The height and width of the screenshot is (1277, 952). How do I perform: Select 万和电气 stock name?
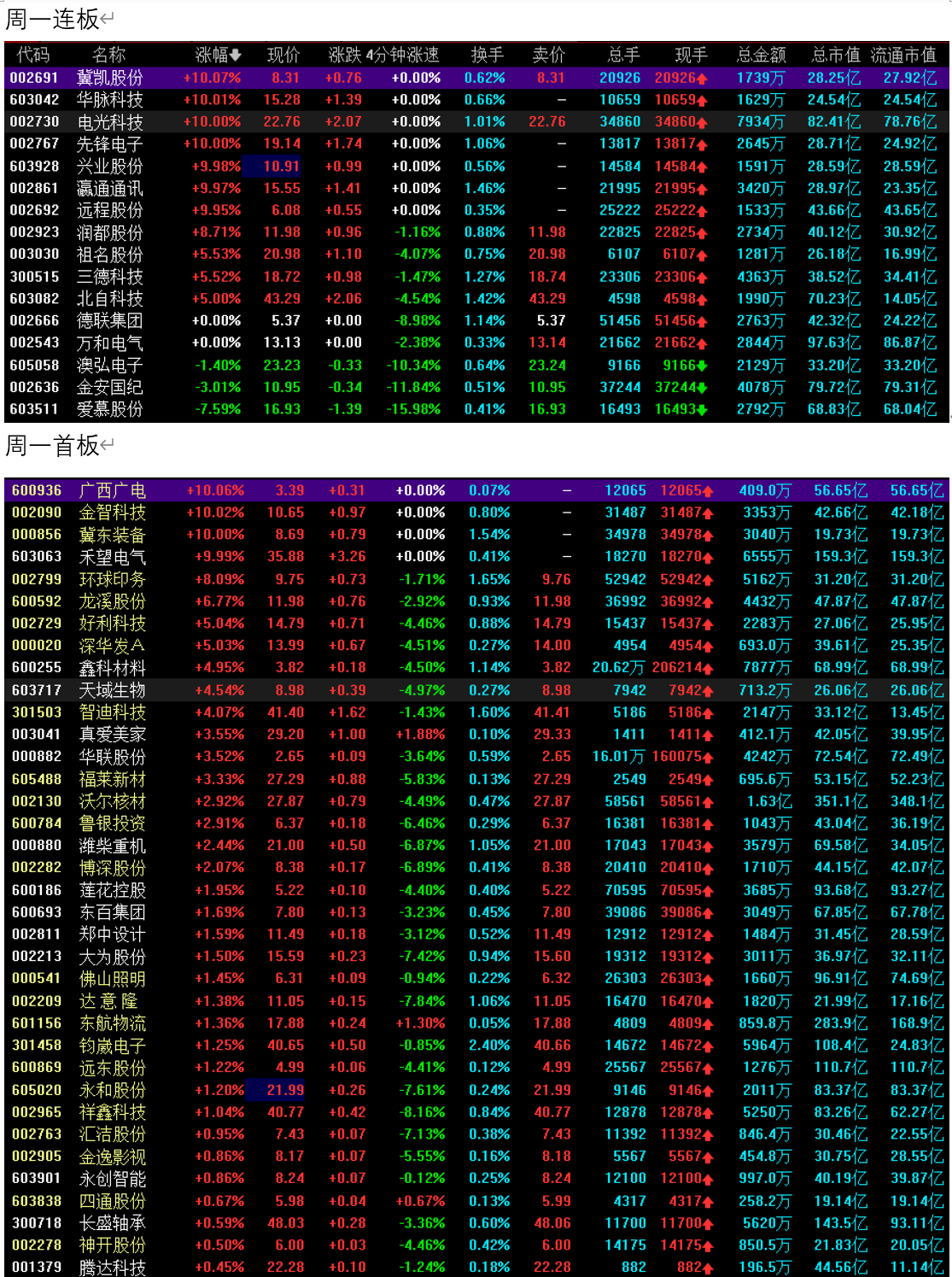pyautogui.click(x=110, y=343)
